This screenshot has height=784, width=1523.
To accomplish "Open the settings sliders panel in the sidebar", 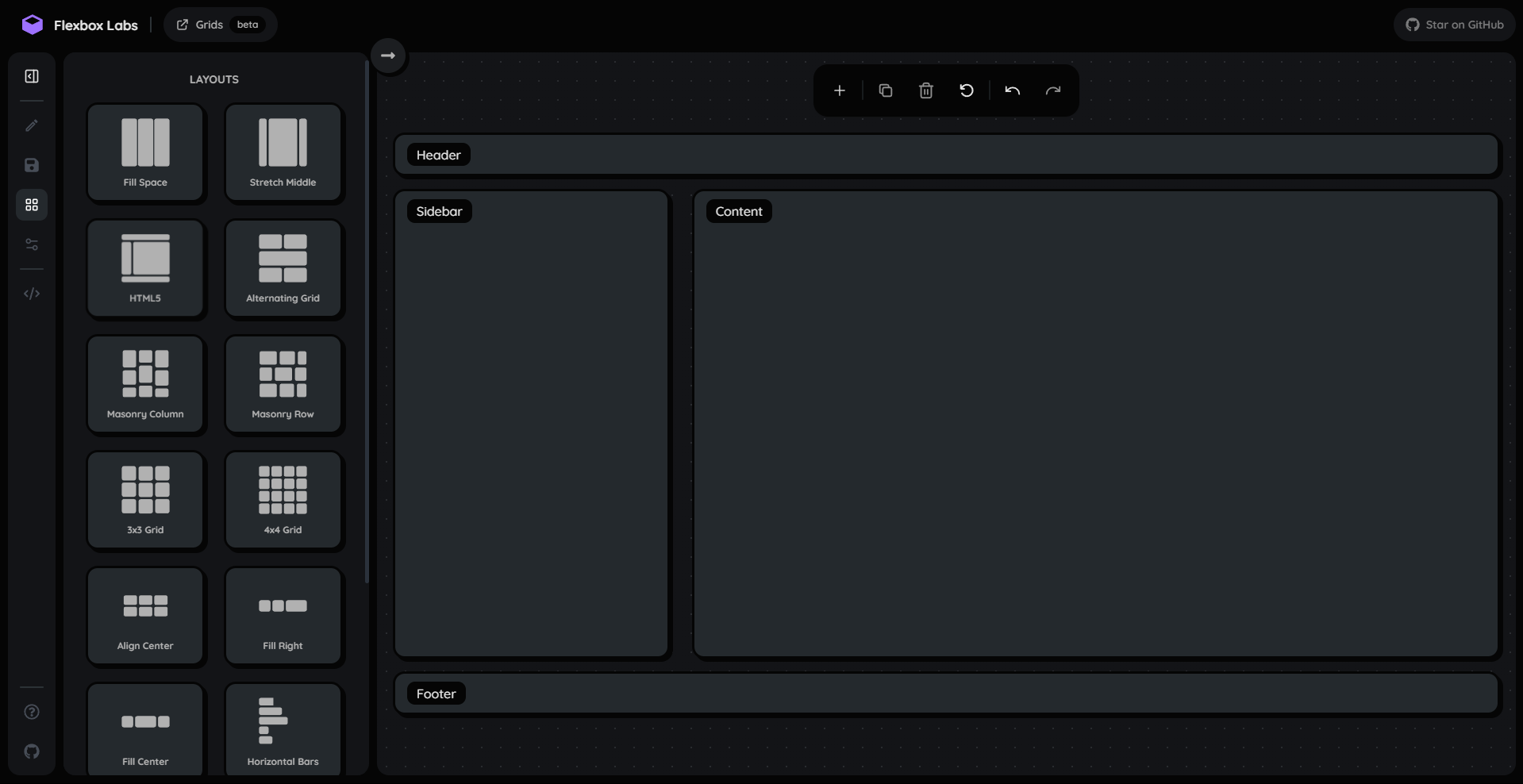I will tap(32, 244).
